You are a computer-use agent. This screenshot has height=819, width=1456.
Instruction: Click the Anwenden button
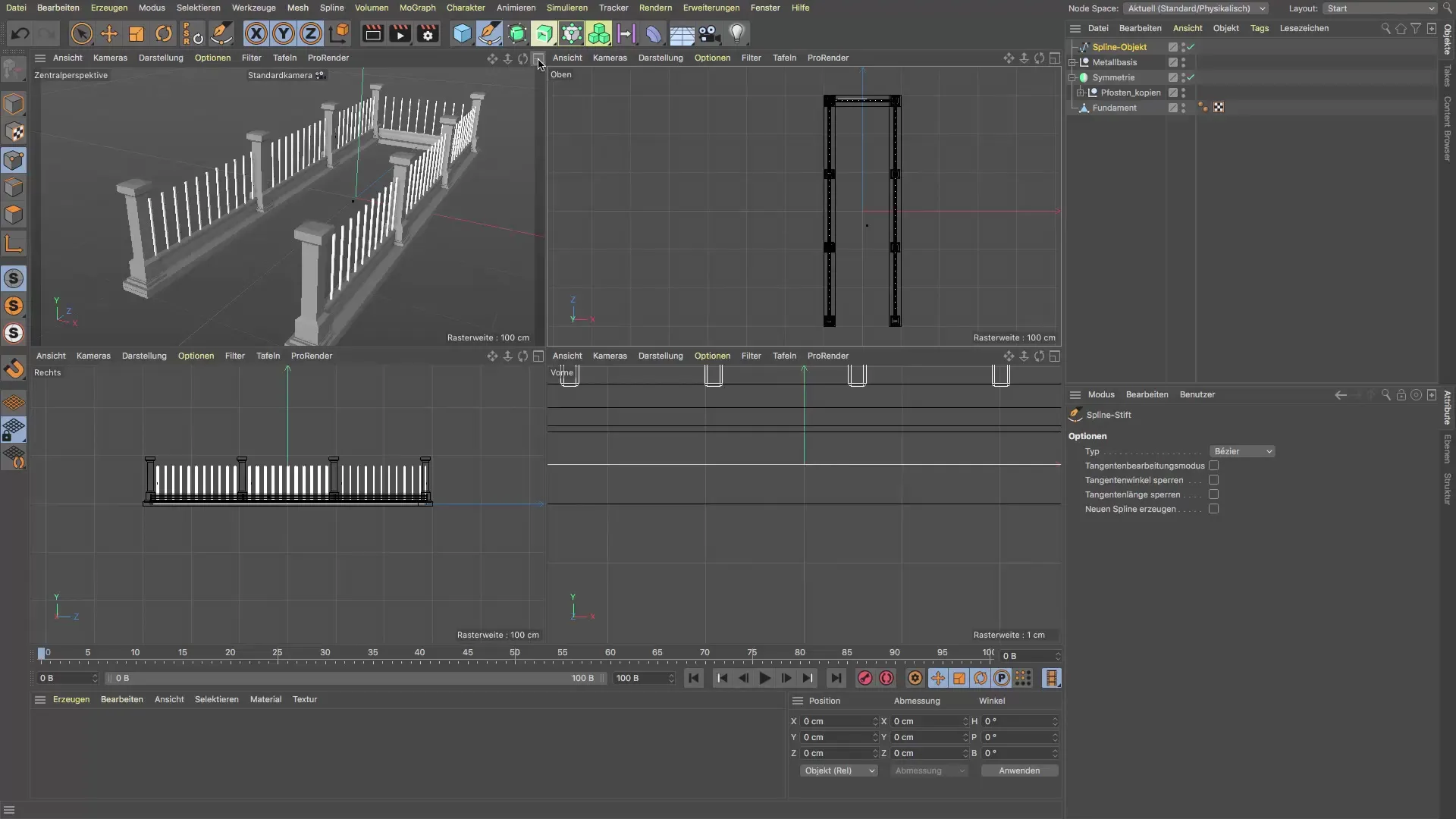click(x=1019, y=770)
